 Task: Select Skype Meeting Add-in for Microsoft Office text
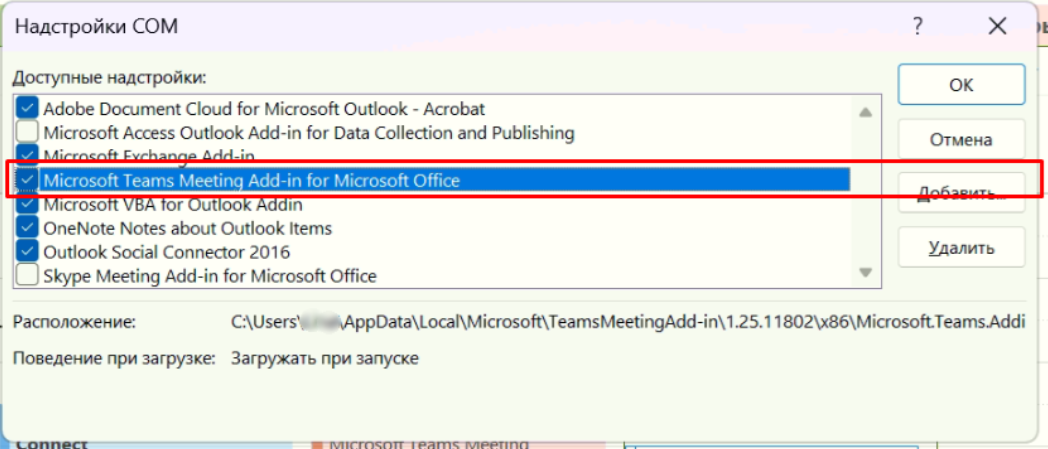pyautogui.click(x=210, y=275)
